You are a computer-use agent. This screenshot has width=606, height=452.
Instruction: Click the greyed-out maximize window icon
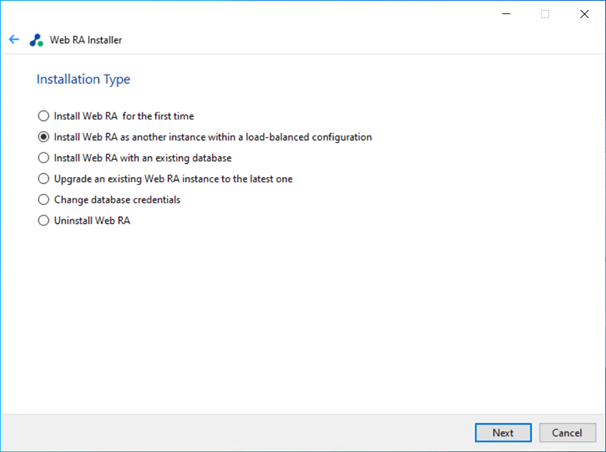pos(545,14)
